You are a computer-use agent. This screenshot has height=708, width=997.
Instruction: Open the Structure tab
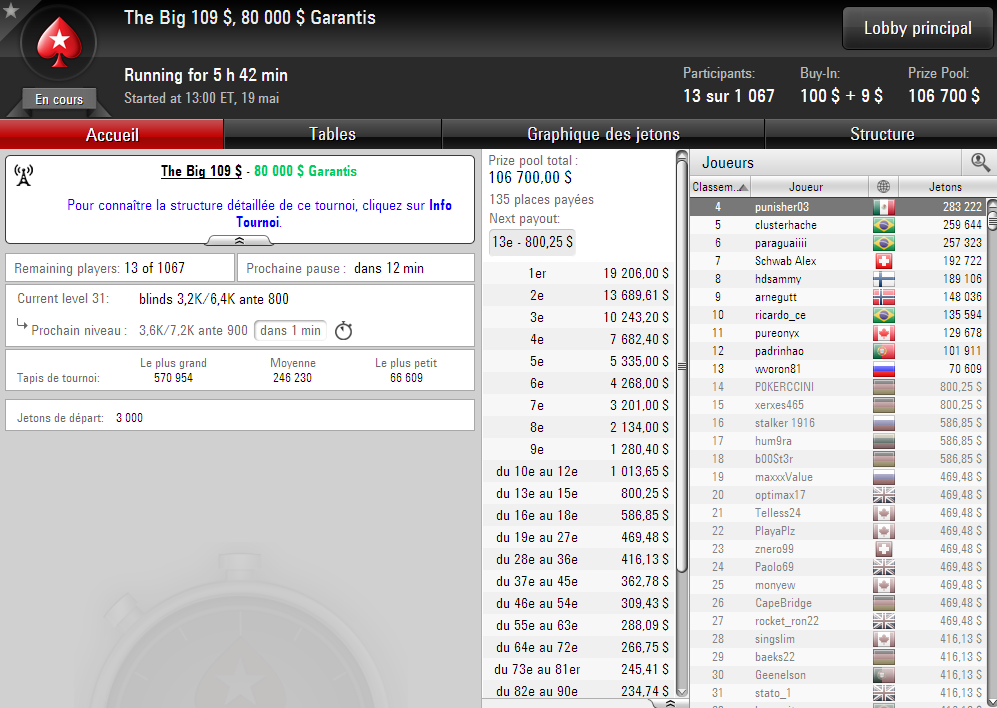click(x=882, y=134)
